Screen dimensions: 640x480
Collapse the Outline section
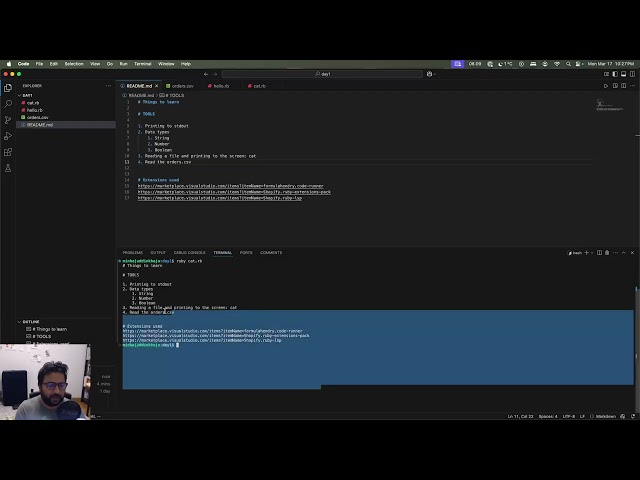click(65, 322)
